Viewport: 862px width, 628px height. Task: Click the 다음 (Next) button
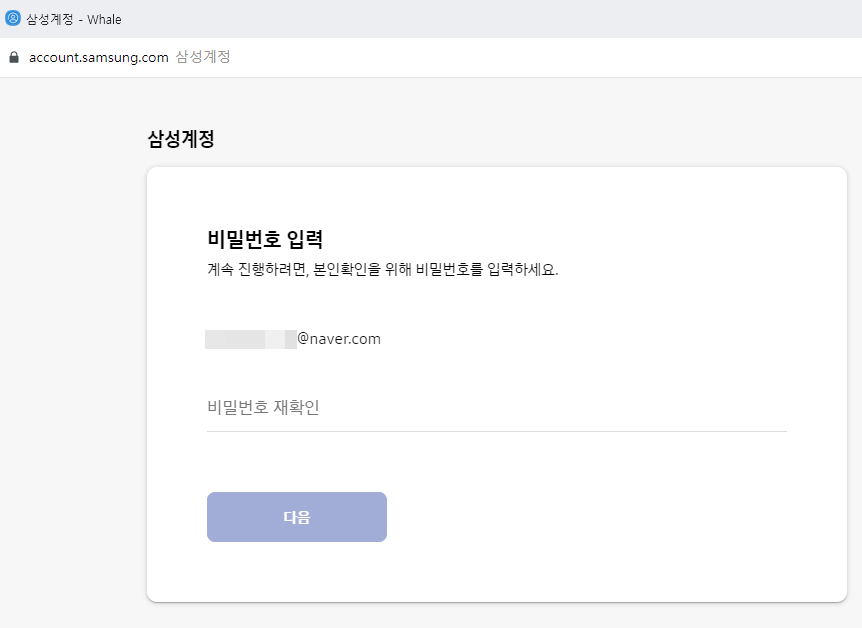tap(296, 516)
